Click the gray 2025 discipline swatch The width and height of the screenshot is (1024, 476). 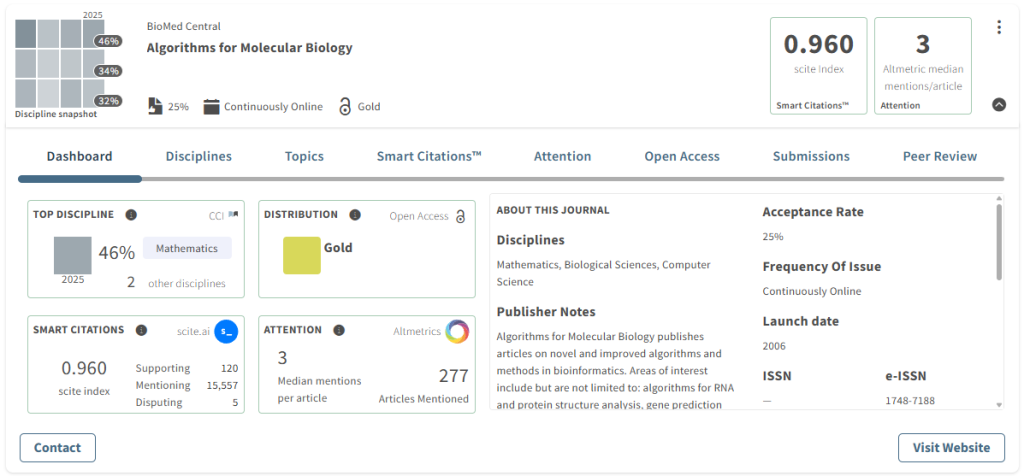pyautogui.click(x=72, y=255)
